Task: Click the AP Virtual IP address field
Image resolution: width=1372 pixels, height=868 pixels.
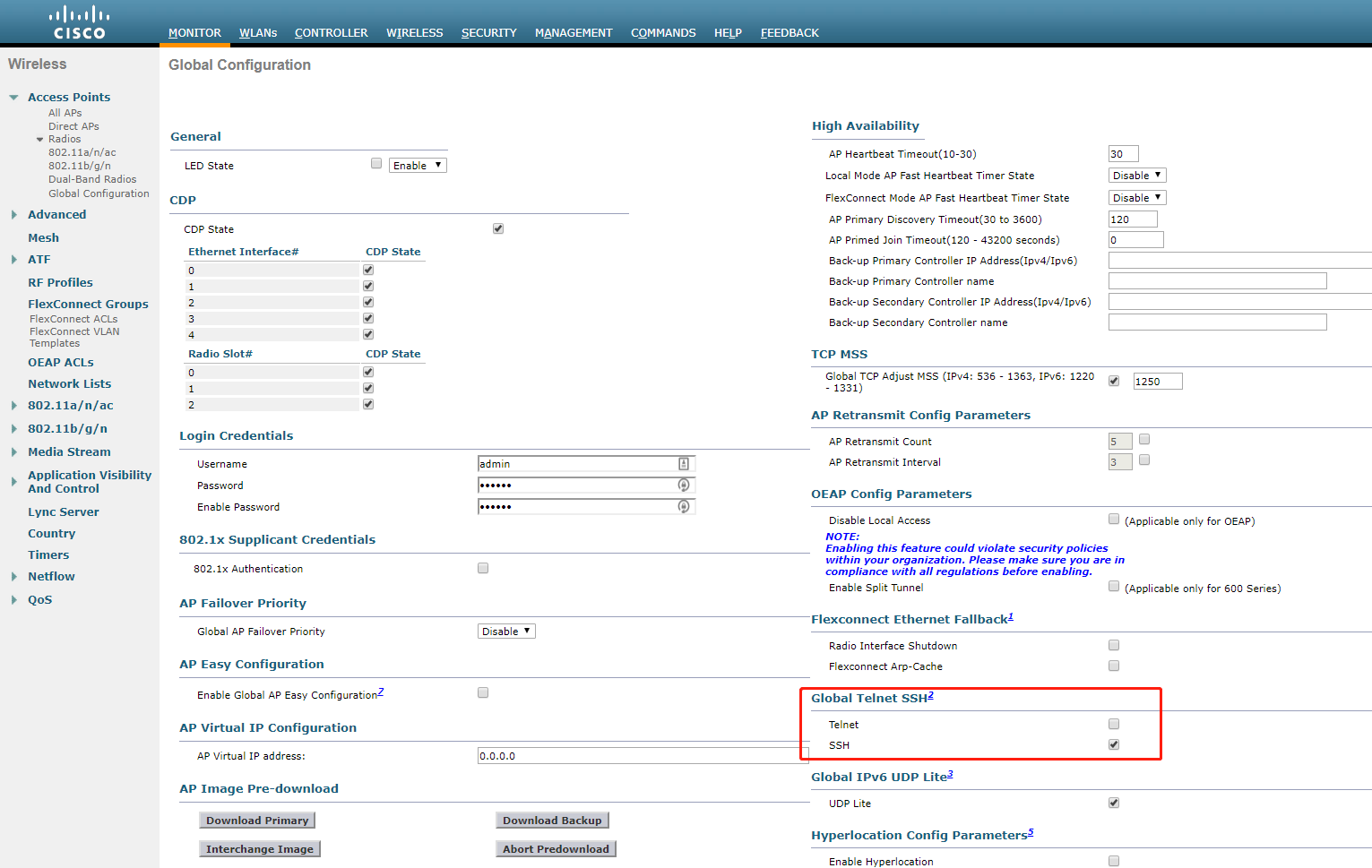Action: coord(627,755)
